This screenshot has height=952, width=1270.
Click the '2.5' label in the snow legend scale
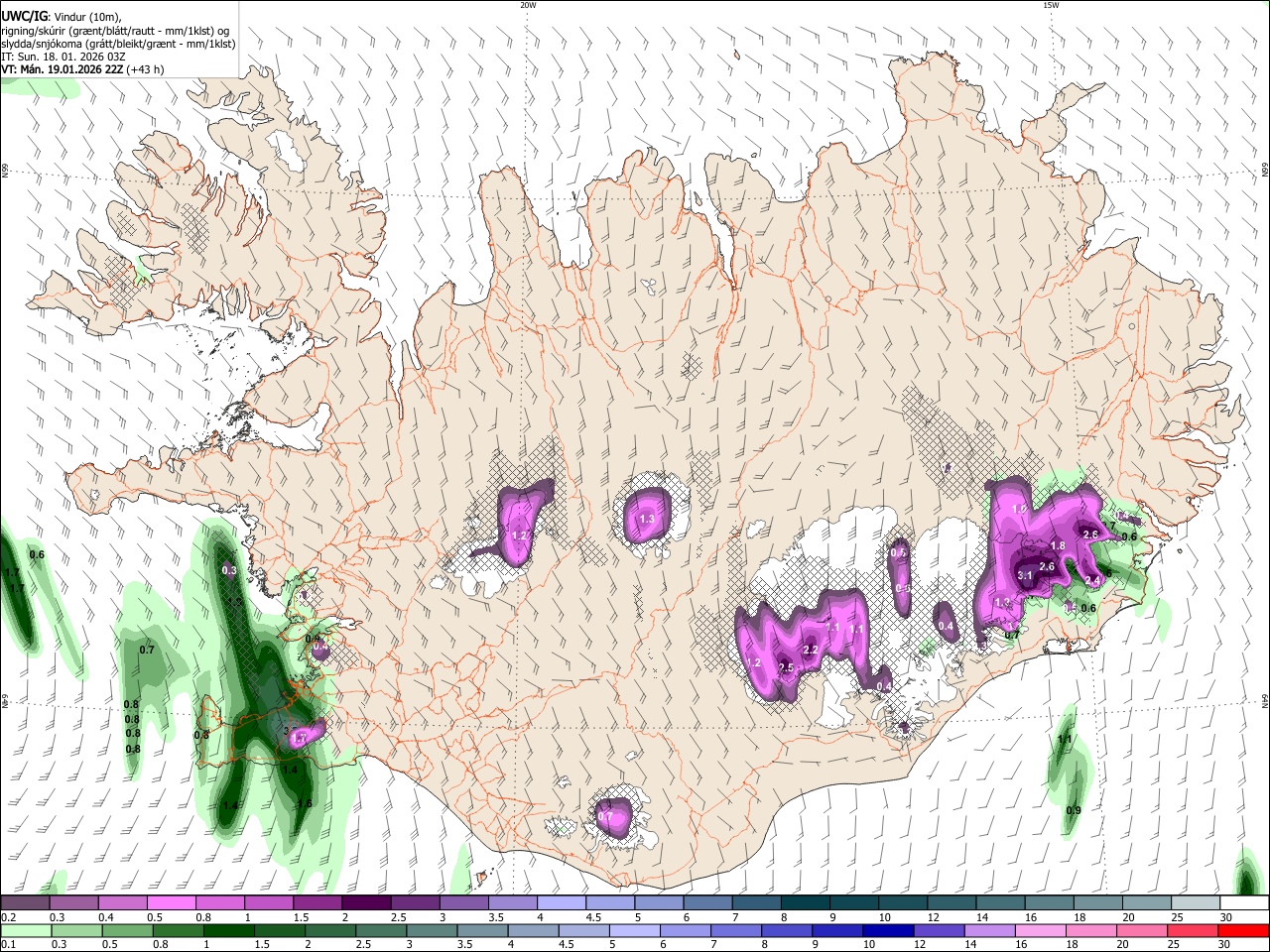pos(398,917)
